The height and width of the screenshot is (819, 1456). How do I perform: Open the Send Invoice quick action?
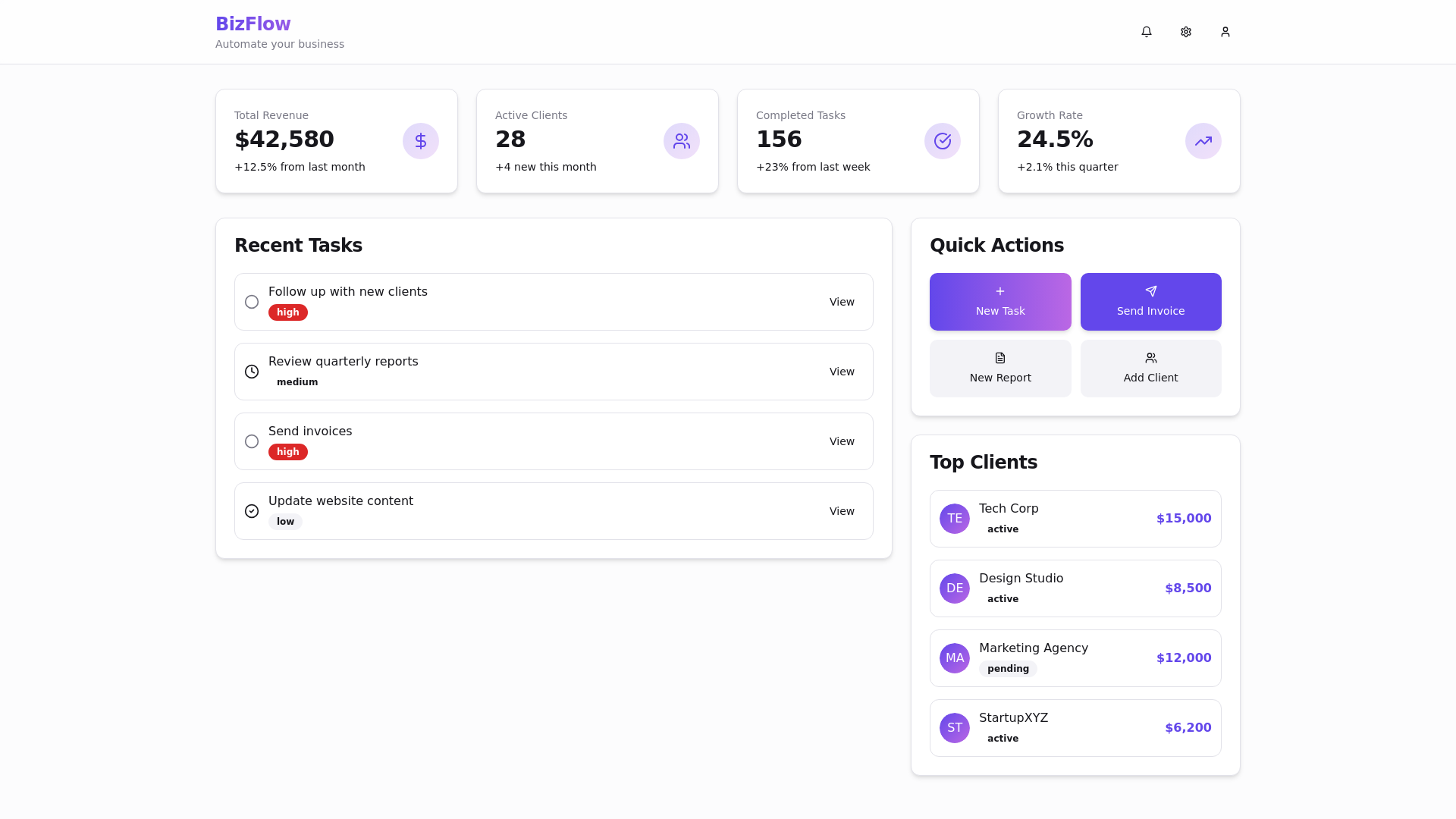click(x=1150, y=301)
